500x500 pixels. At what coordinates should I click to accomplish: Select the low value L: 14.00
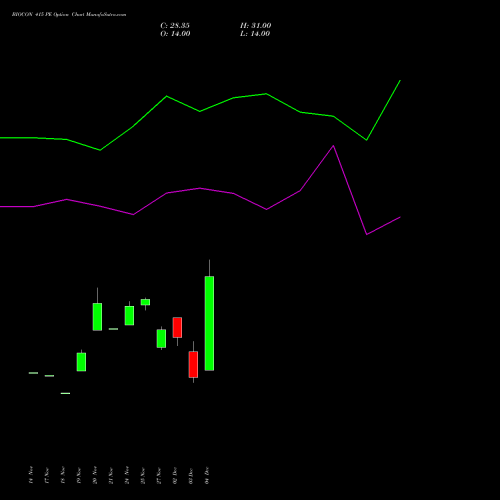[255, 34]
